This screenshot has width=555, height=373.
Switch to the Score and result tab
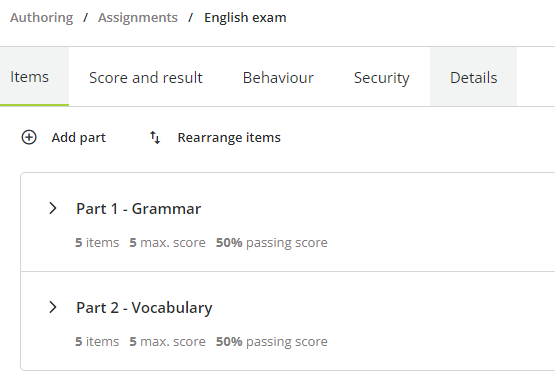tap(146, 78)
